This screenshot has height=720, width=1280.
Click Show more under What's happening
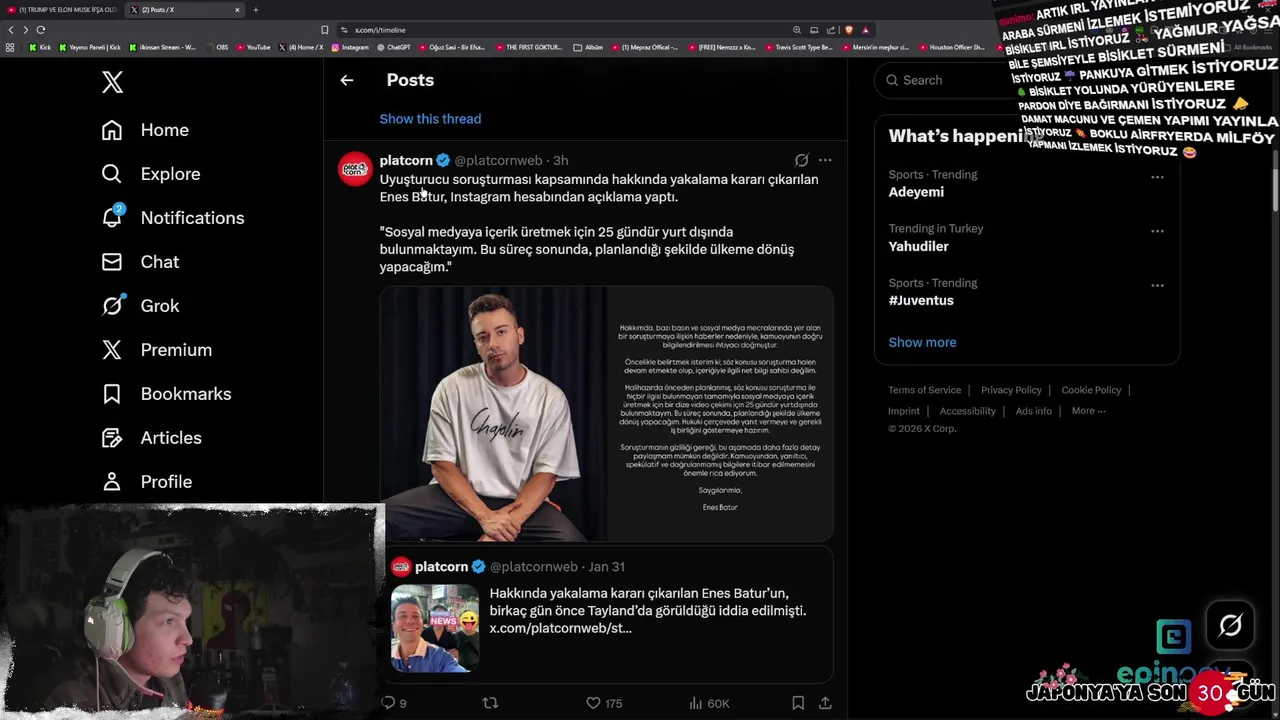point(922,342)
